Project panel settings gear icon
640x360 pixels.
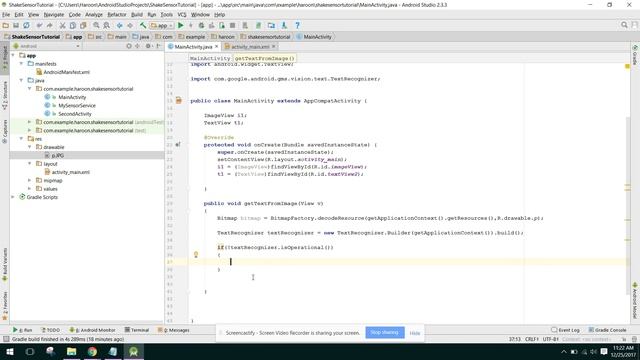tap(148, 46)
